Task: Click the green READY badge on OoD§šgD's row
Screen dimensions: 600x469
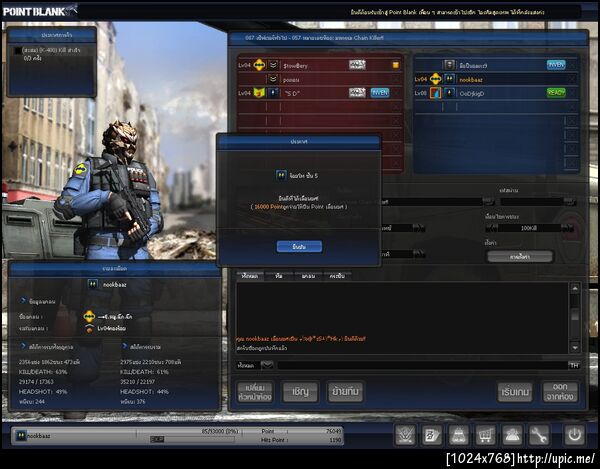Action: (556, 93)
